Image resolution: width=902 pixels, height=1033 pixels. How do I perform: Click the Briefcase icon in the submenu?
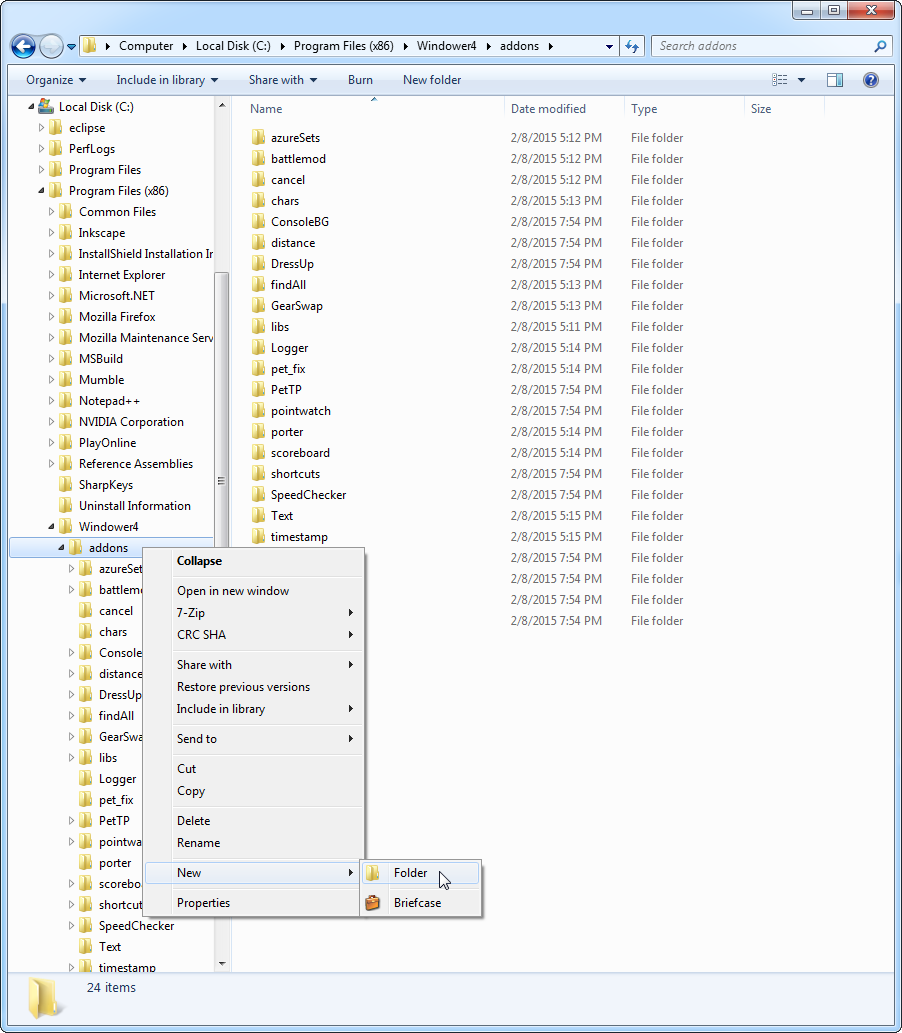point(372,903)
